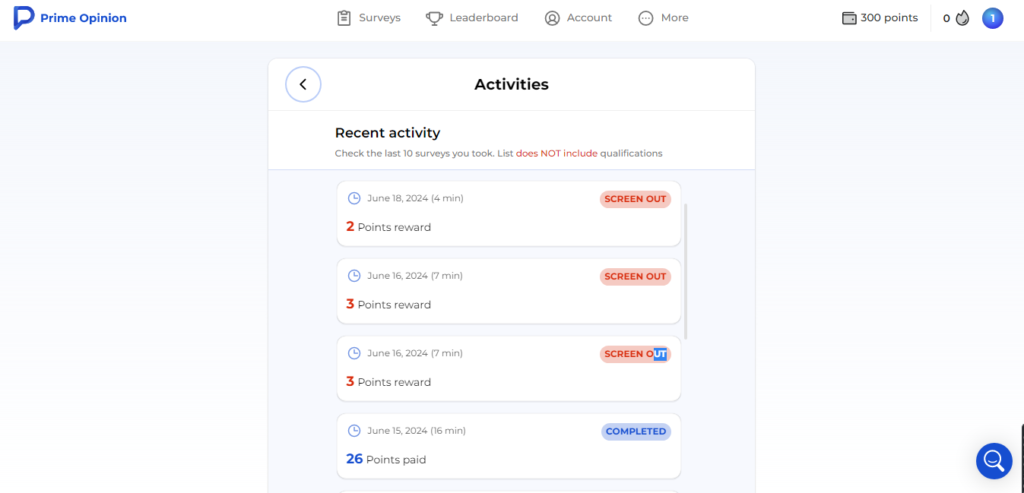Expand the More menu
Viewport: 1024px width, 493px height.
point(663,18)
